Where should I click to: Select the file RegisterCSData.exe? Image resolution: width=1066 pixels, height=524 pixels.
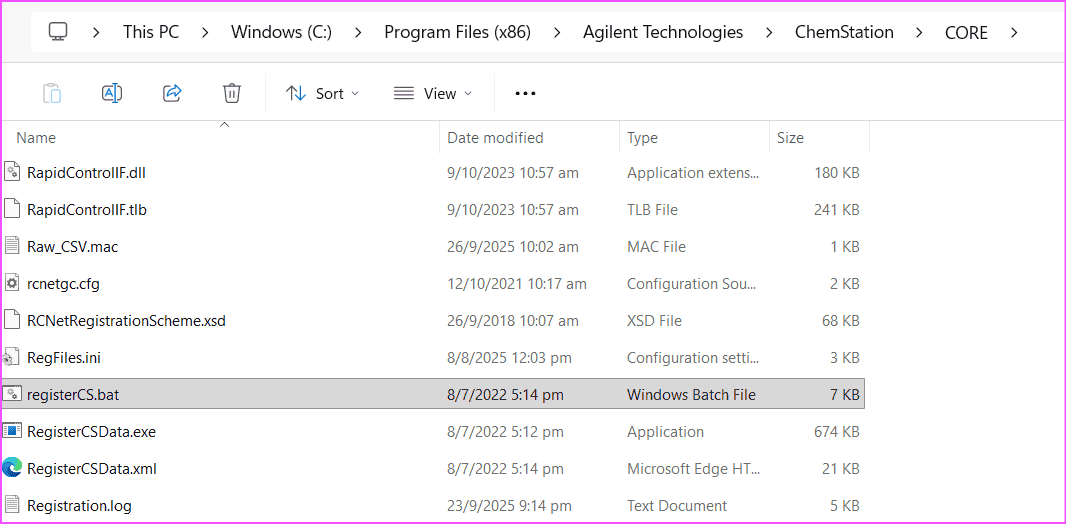click(92, 431)
